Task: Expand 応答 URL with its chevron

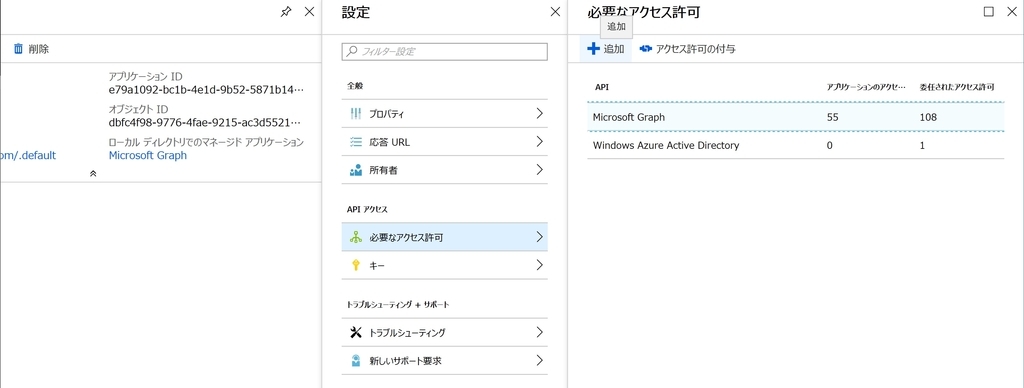Action: point(539,142)
